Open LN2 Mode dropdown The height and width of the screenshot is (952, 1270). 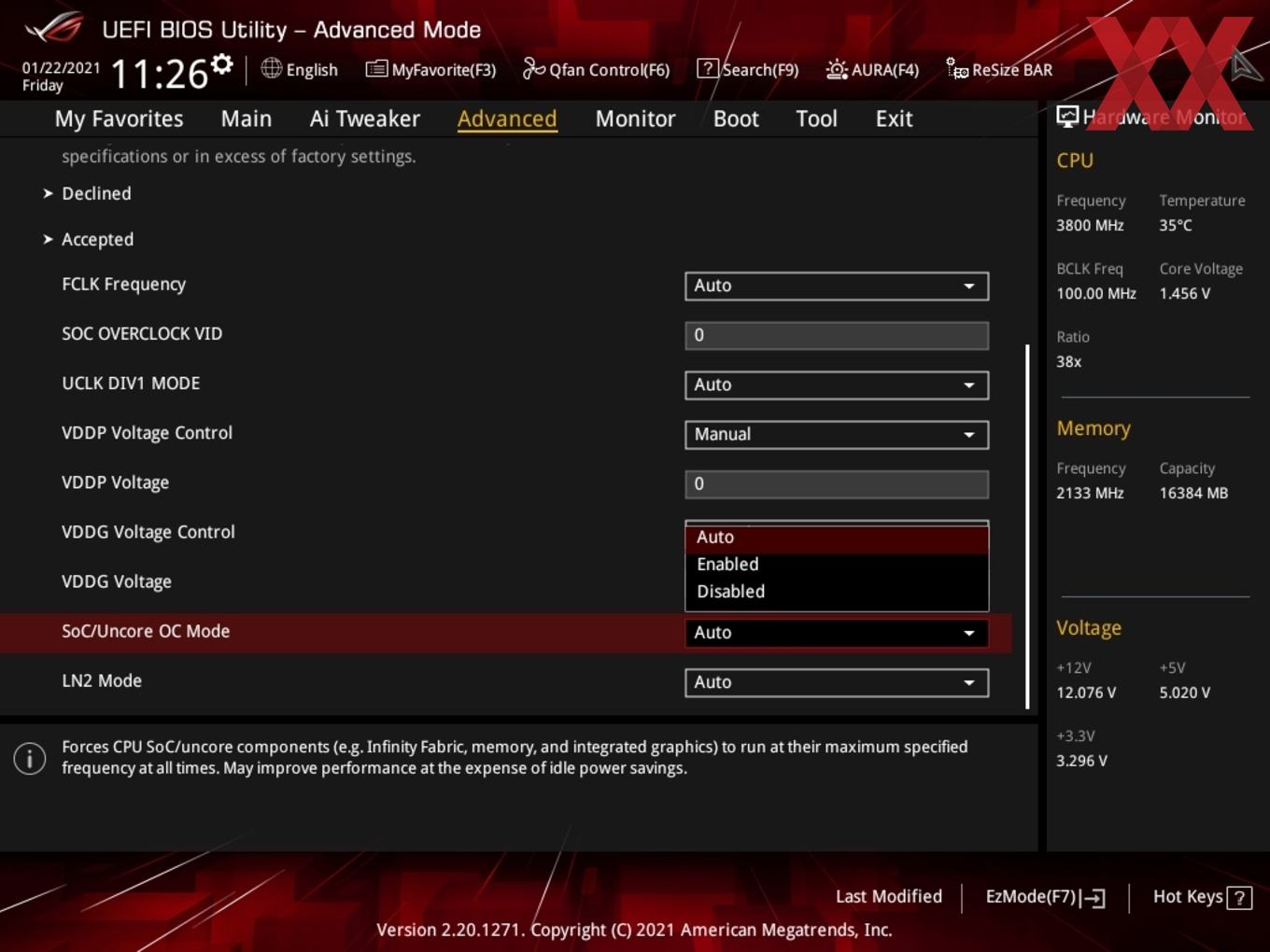pos(837,682)
